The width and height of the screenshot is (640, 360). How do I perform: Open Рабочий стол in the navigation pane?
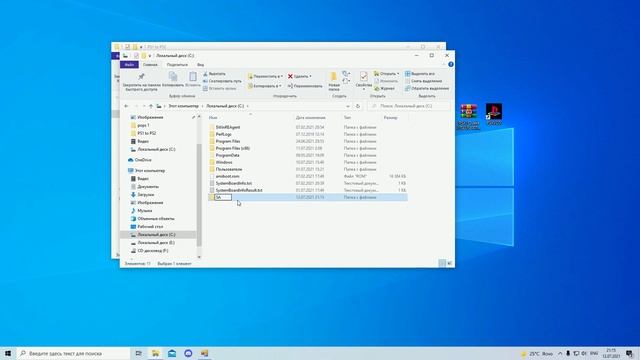(150, 227)
